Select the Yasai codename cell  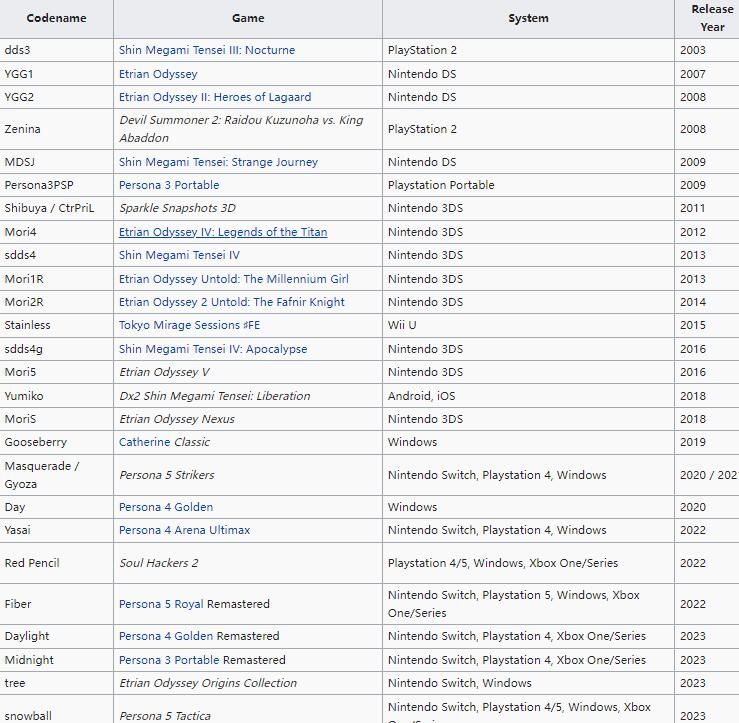pyautogui.click(x=57, y=530)
